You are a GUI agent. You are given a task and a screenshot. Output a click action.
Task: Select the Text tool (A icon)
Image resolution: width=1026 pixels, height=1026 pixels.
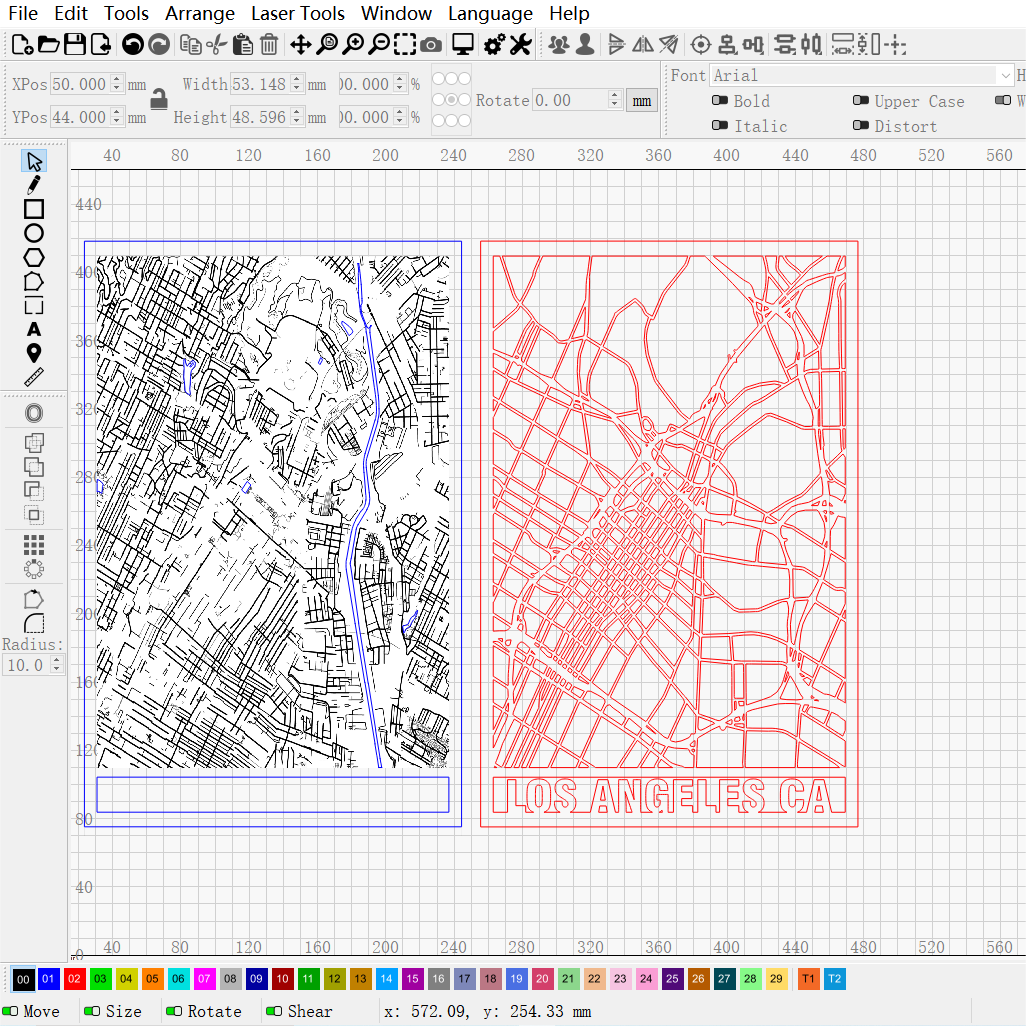point(33,328)
